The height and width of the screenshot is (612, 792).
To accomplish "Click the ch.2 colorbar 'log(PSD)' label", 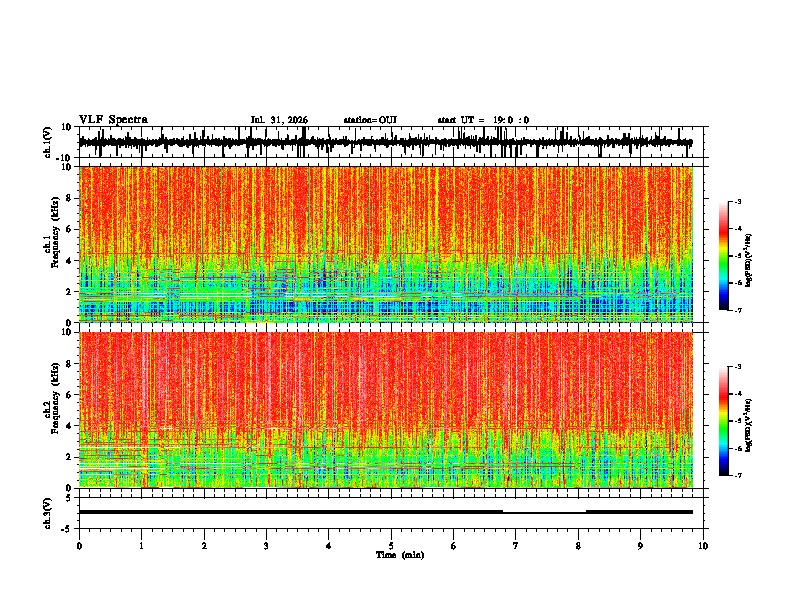I will 748,423.
